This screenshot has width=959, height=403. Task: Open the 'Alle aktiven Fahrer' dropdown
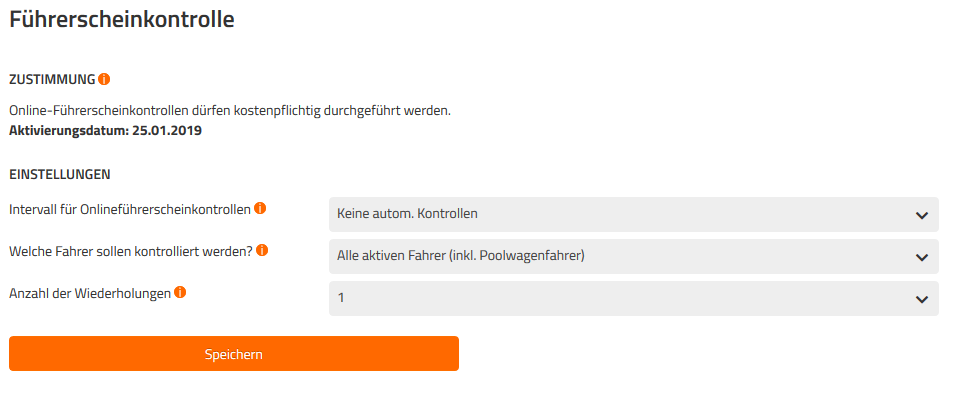(634, 256)
